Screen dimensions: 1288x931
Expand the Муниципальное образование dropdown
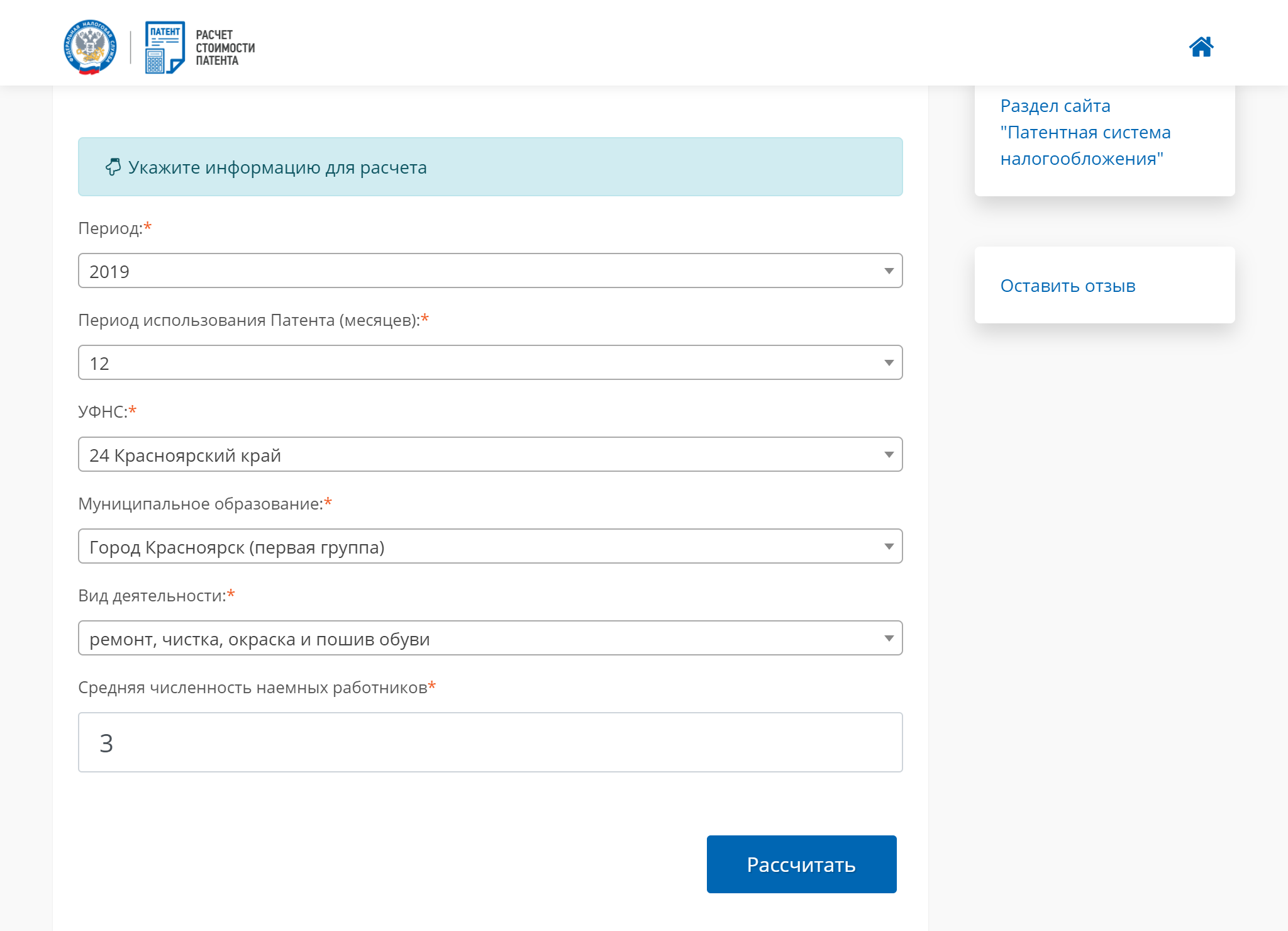pos(491,546)
